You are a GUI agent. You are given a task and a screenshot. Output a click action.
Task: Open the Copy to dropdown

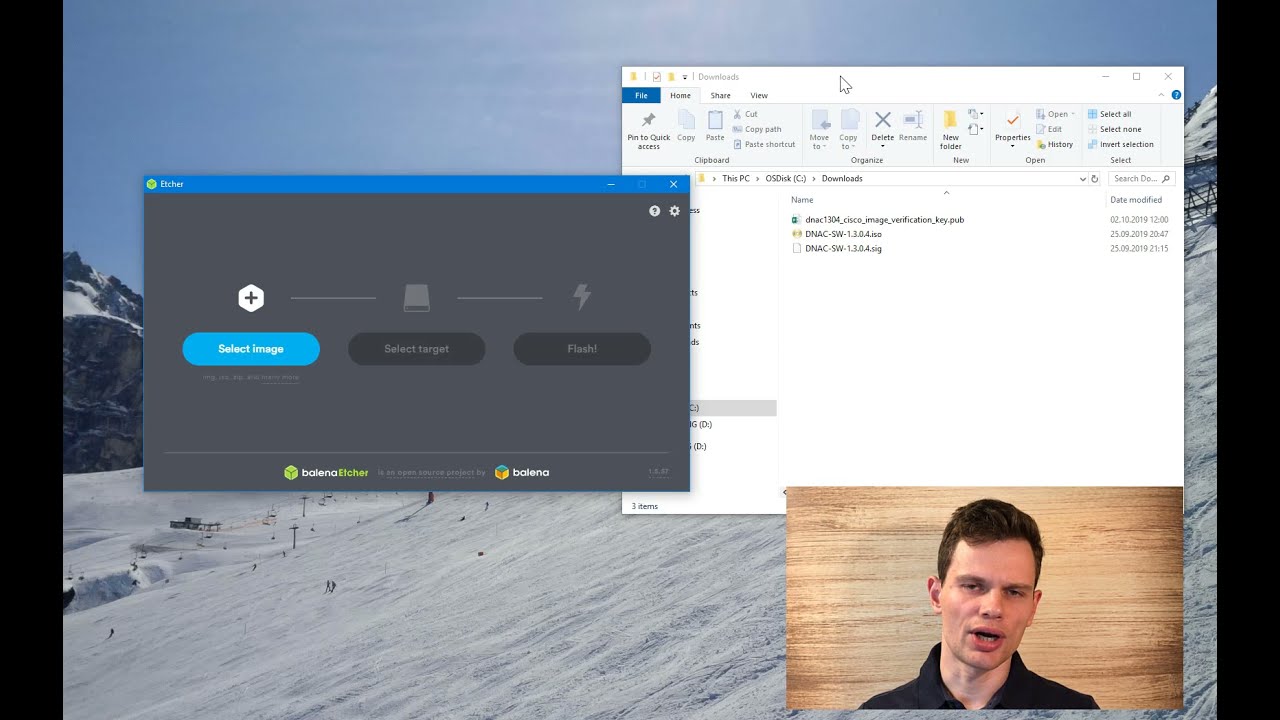[x=848, y=130]
